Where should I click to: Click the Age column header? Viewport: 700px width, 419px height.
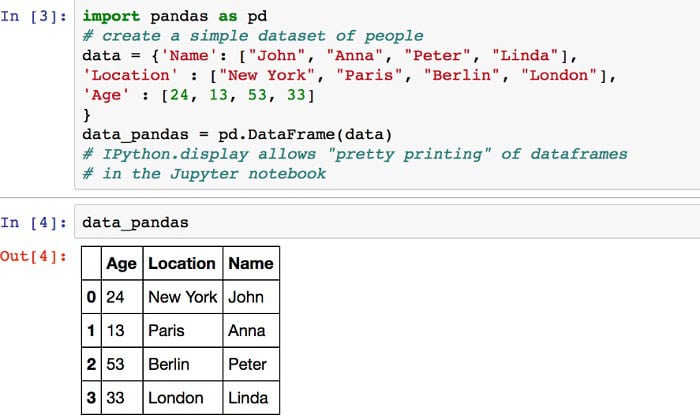[x=122, y=263]
